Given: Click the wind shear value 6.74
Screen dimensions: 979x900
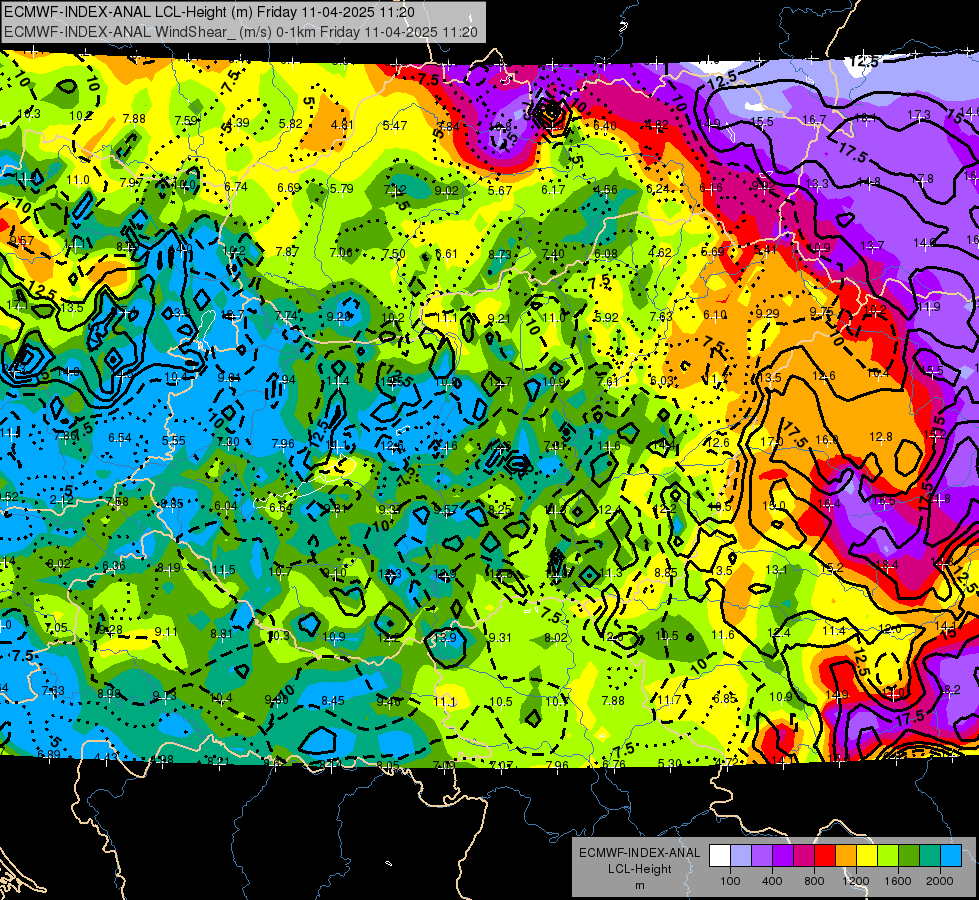Looking at the screenshot, I should (236, 187).
